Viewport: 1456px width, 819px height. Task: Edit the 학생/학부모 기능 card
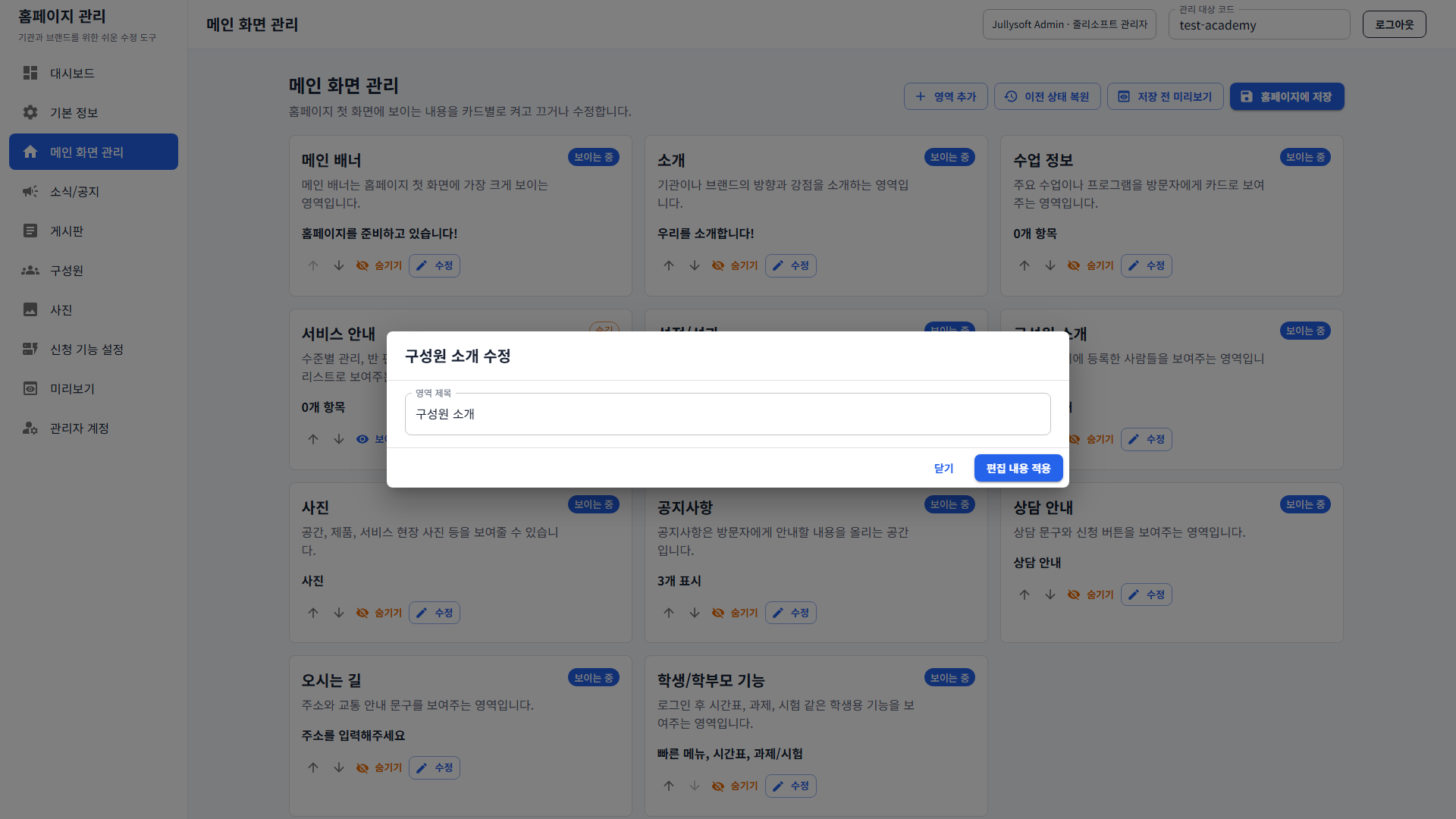[791, 786]
